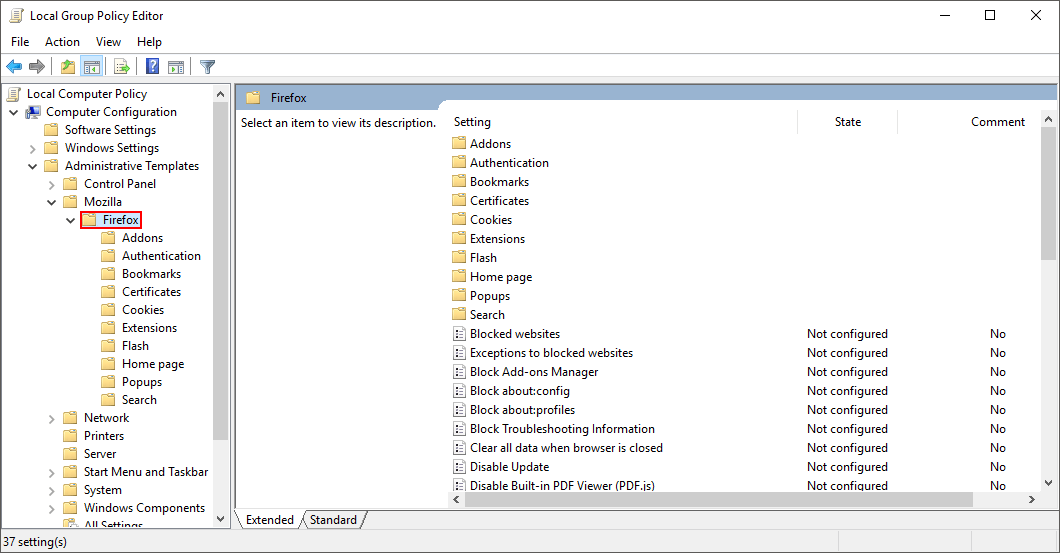Click the Search folder icon in settings list
The image size is (1060, 553).
(459, 314)
